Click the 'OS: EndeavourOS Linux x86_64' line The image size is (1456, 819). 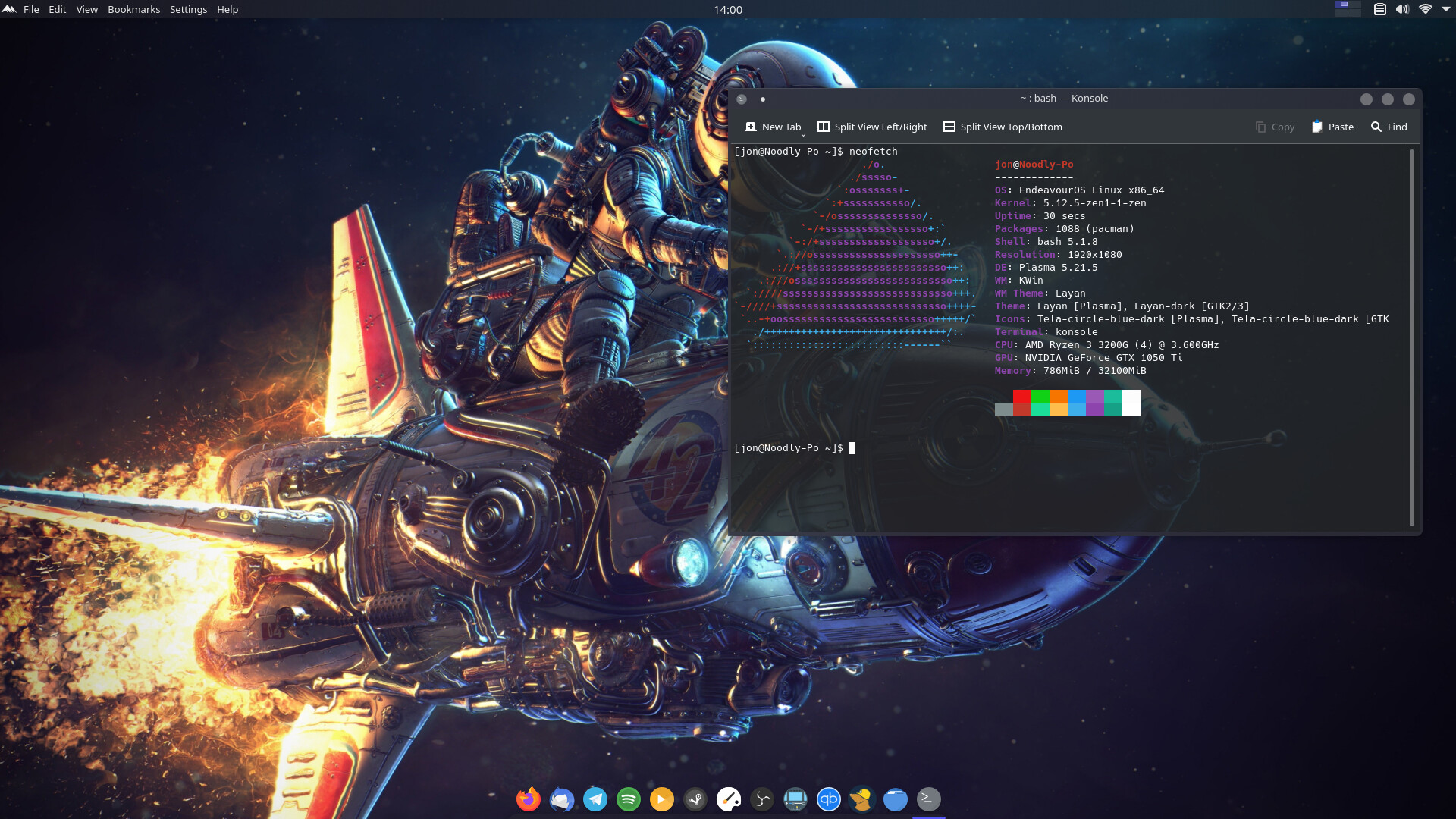click(x=1079, y=190)
